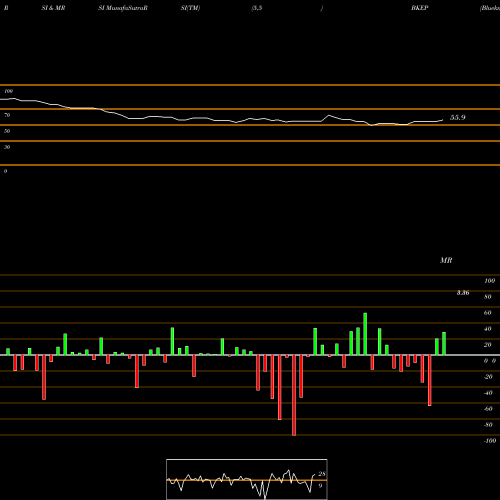Image resolution: width=500 pixels, height=500 pixels.
Task: Click the 'SI(TM)' header label
Action: 190,8
